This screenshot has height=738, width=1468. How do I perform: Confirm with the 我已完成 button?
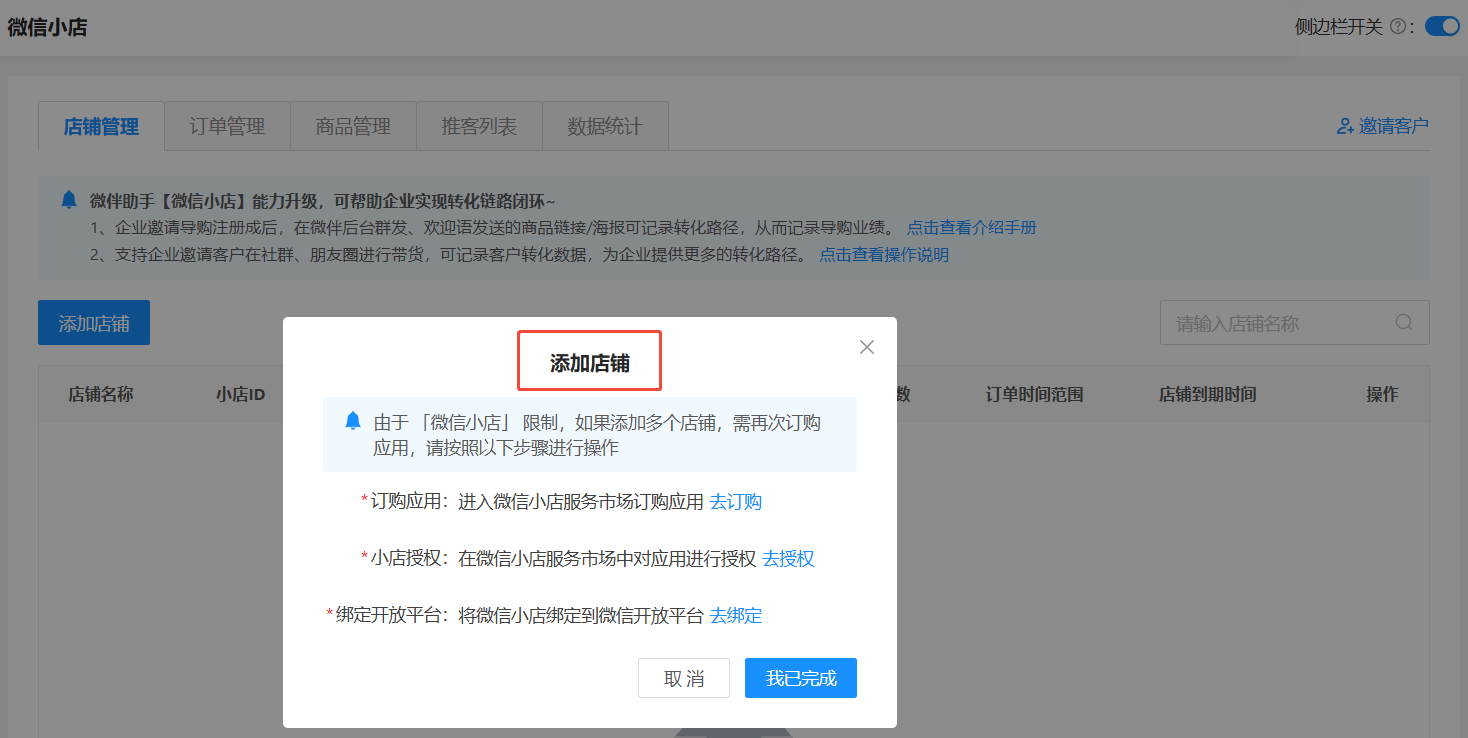coord(800,678)
